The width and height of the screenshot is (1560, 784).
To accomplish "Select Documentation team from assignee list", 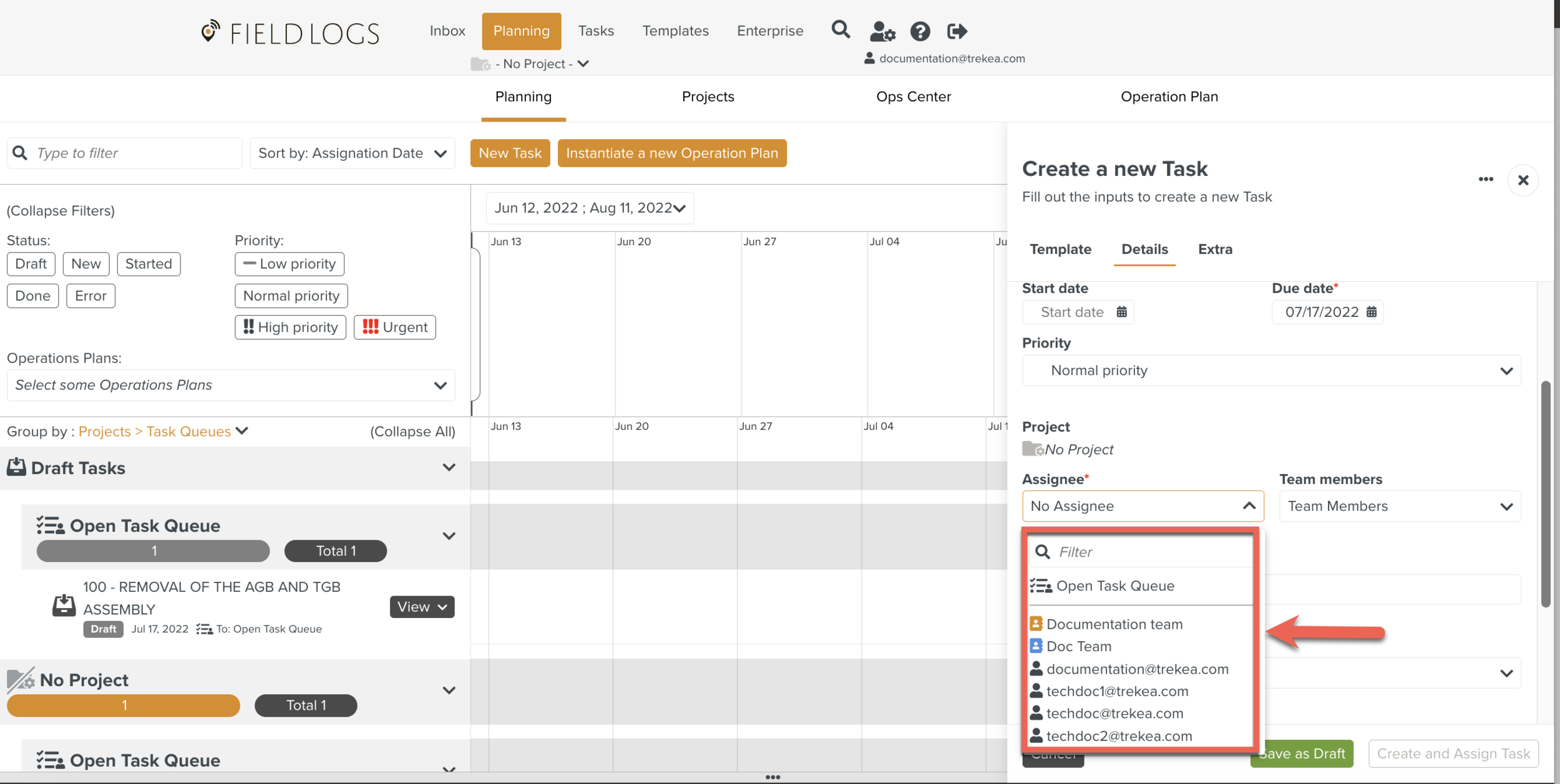I will coord(1114,624).
